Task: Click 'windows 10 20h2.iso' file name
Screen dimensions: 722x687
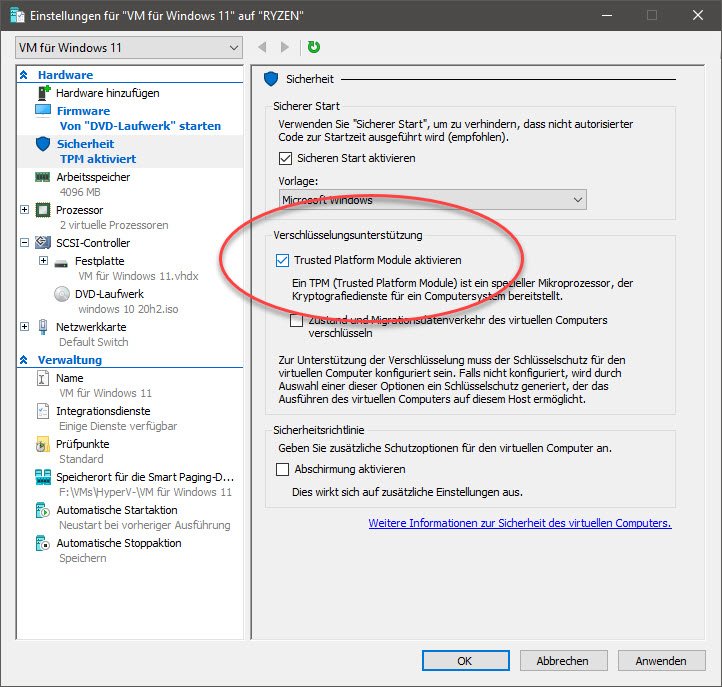Action: (128, 309)
